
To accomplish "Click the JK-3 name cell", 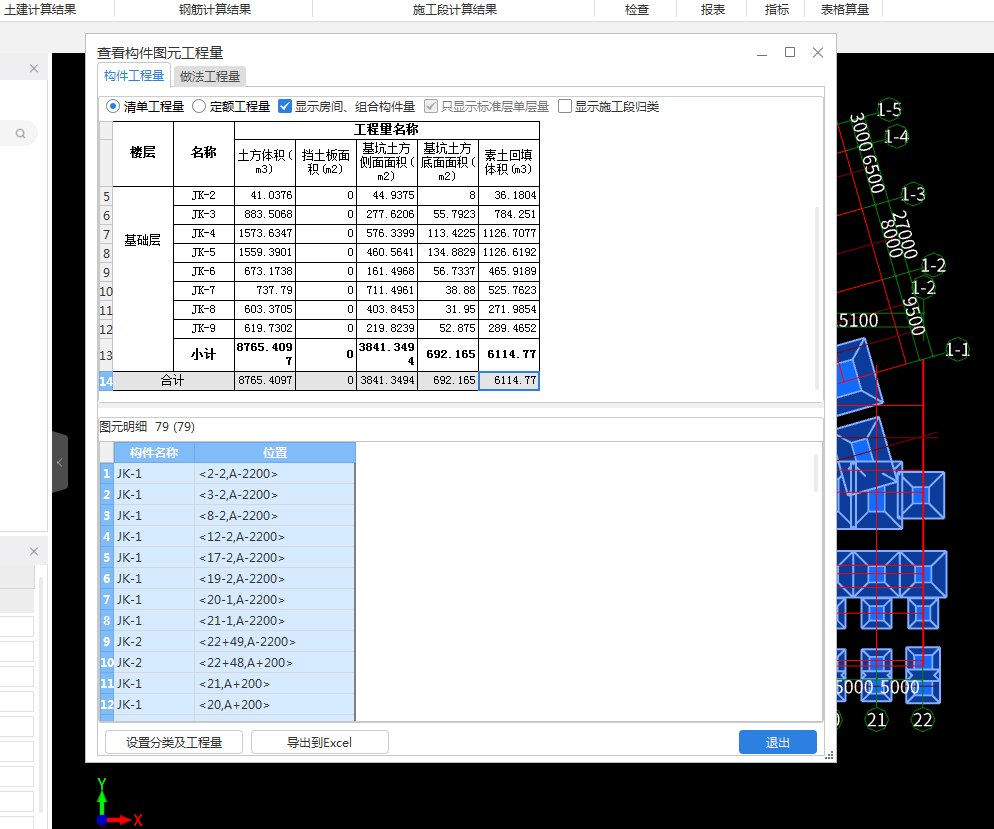I will [203, 214].
